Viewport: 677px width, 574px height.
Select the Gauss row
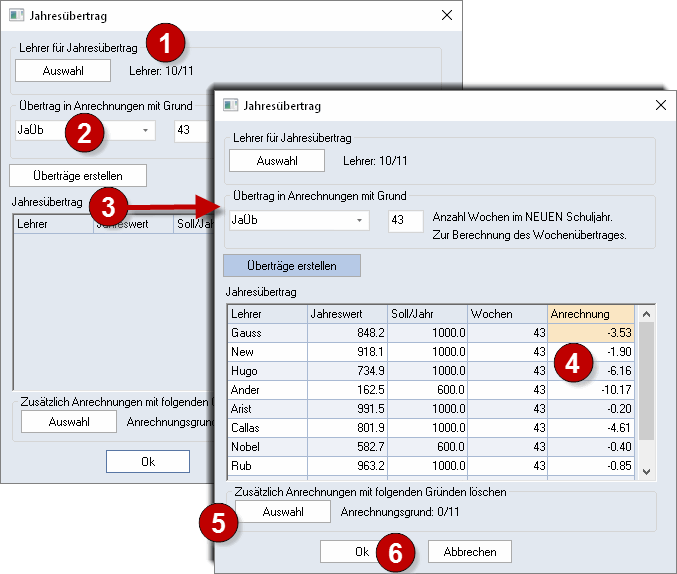[x=431, y=333]
